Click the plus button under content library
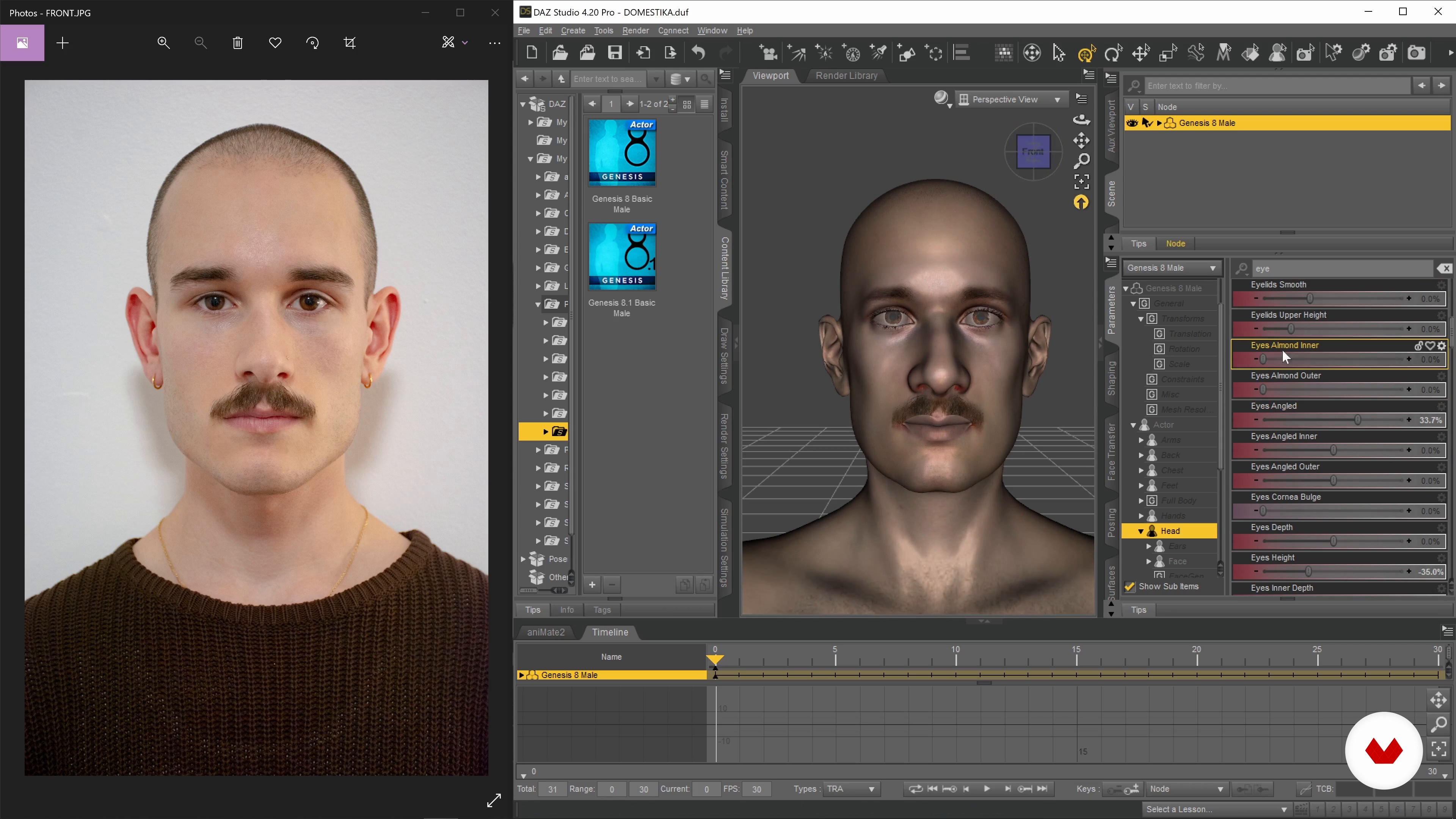This screenshot has width=1456, height=819. [x=592, y=585]
